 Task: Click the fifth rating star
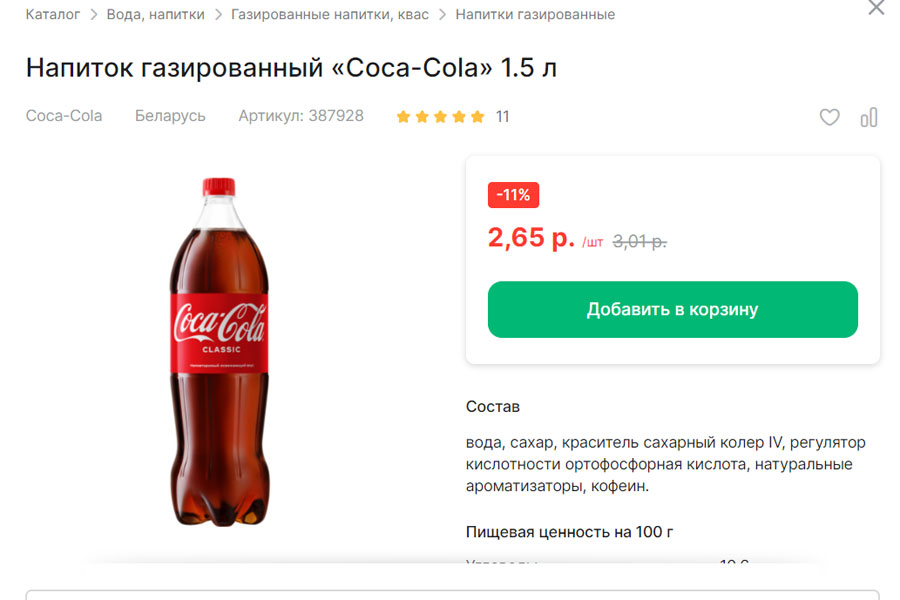click(475, 116)
